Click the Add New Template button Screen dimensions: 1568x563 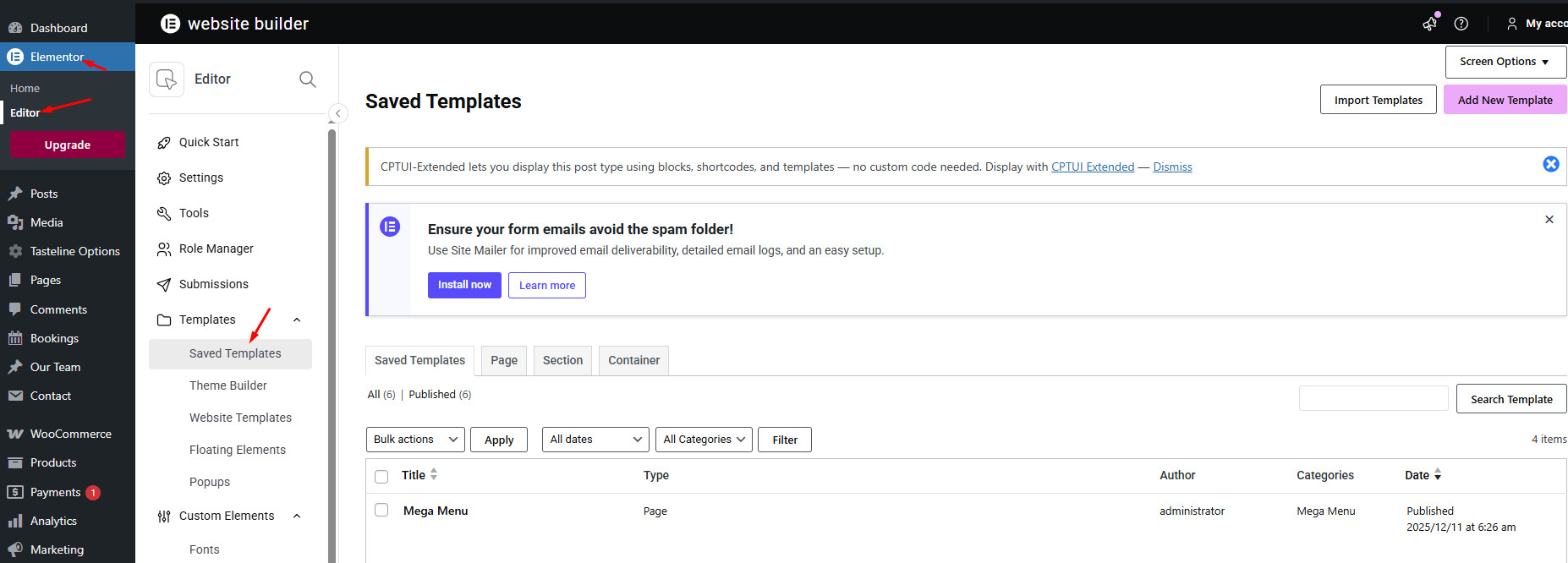tap(1505, 100)
